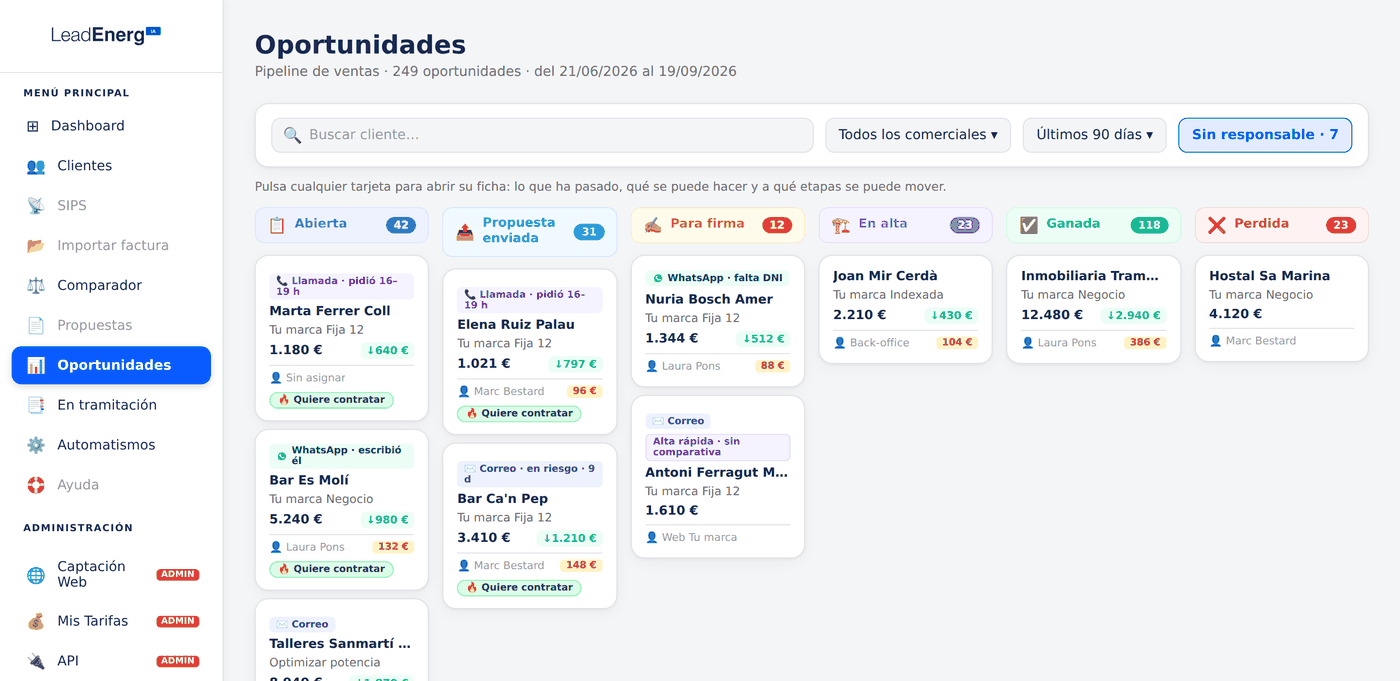This screenshot has height=681, width=1400.
Task: Click the Mis Tarifas money bag icon
Action: (36, 621)
